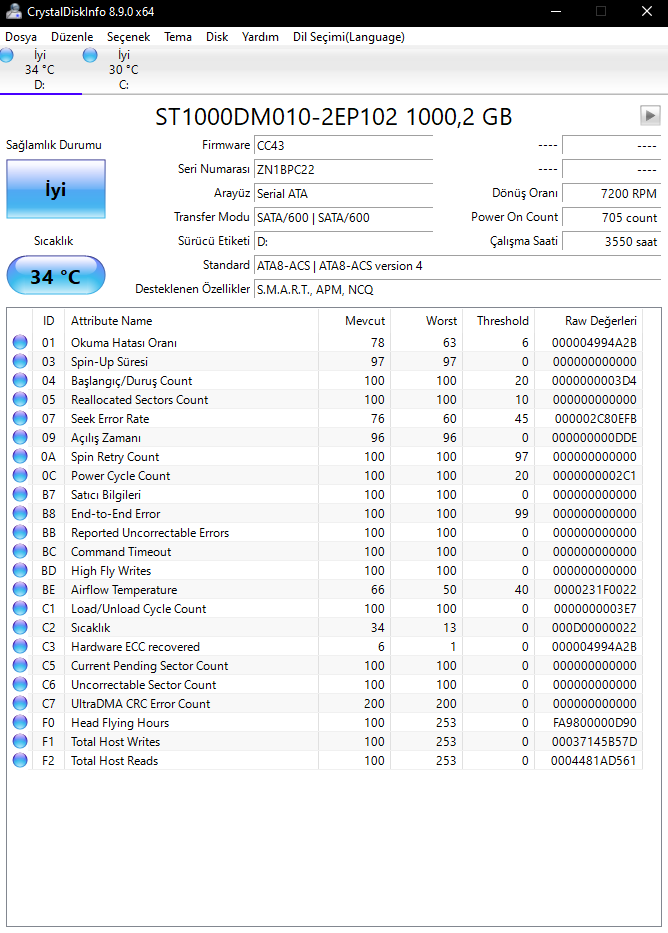Open the Disk menu
668x933 pixels.
pyautogui.click(x=217, y=37)
